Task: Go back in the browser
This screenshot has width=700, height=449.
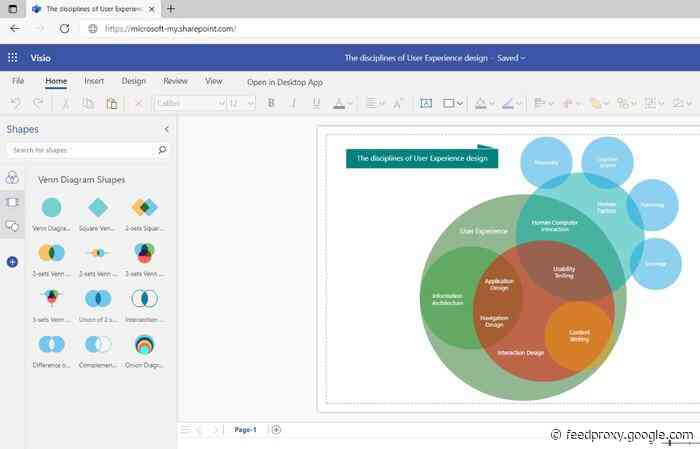Action: [x=15, y=29]
